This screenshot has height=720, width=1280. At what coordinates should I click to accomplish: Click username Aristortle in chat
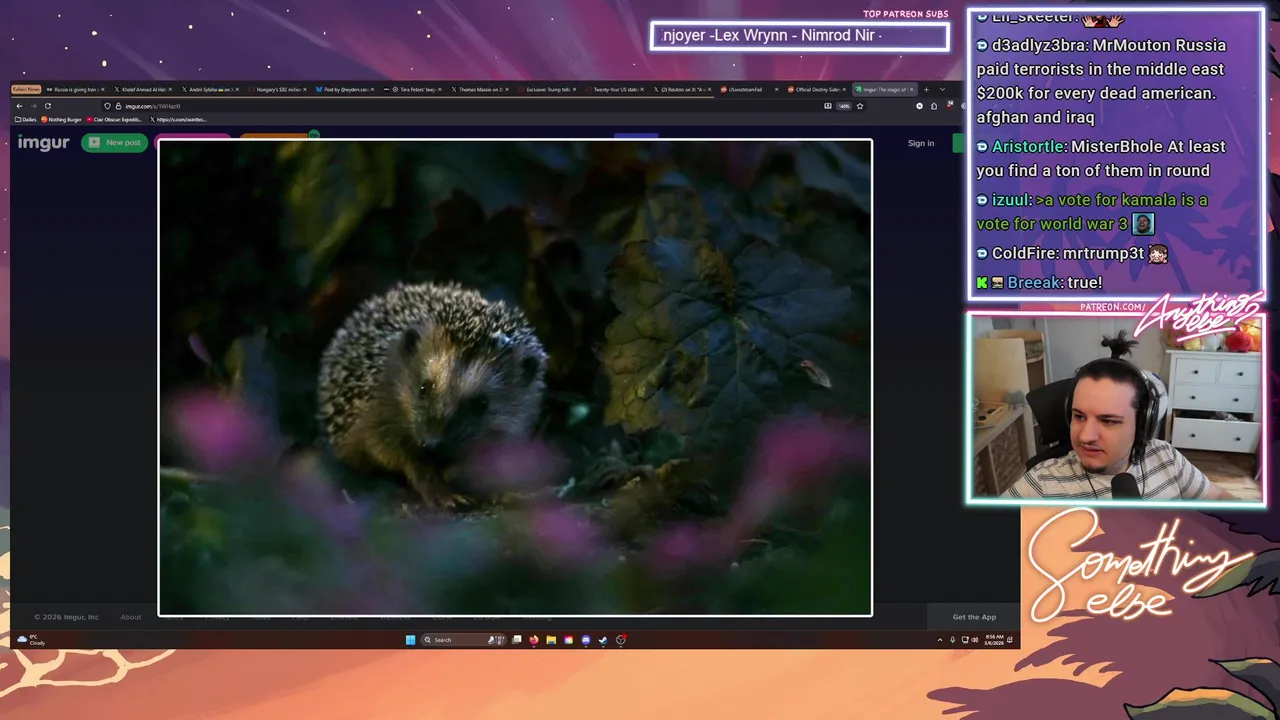pyautogui.click(x=1028, y=146)
